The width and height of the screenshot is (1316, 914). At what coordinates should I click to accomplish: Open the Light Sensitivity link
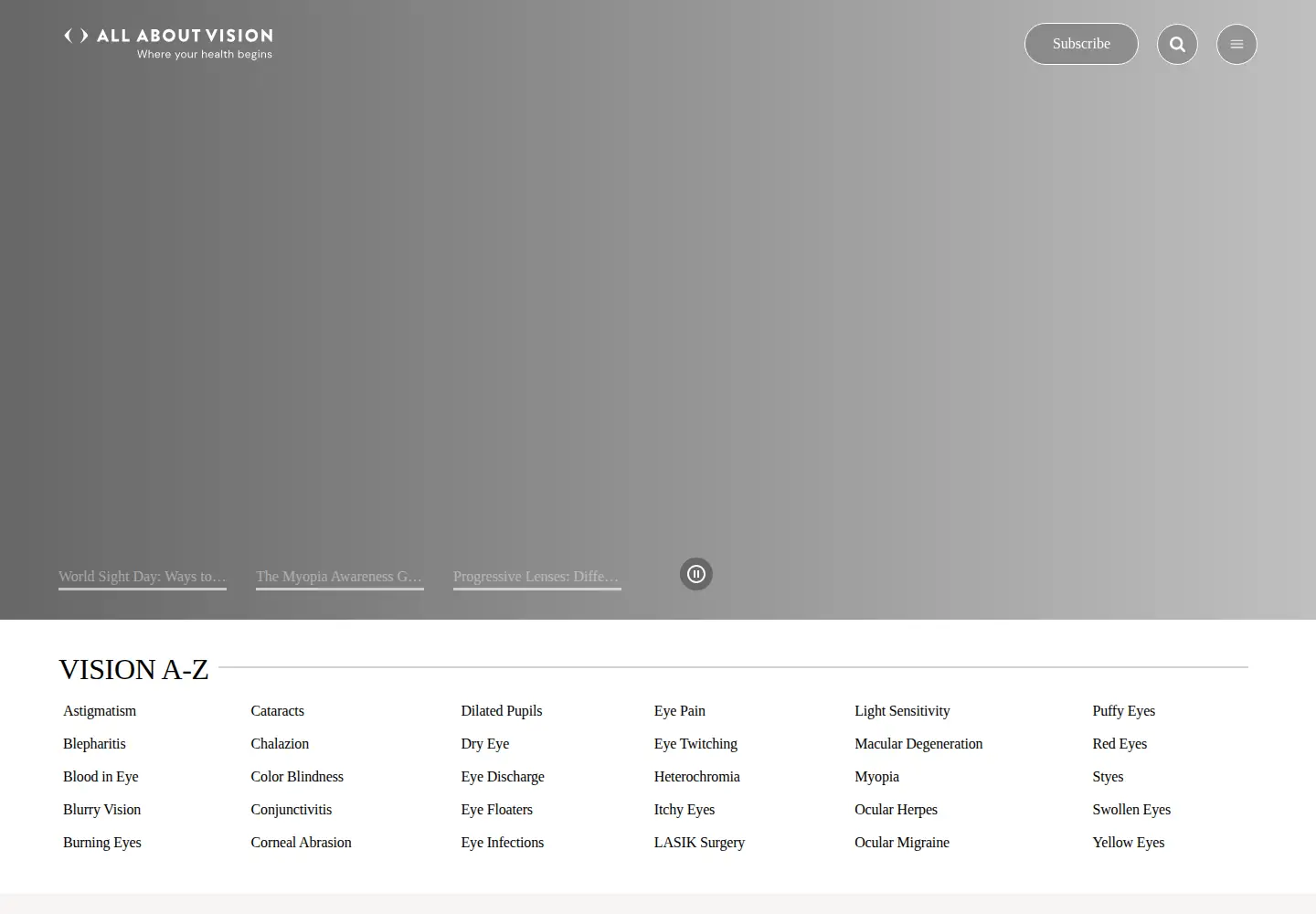click(x=902, y=711)
